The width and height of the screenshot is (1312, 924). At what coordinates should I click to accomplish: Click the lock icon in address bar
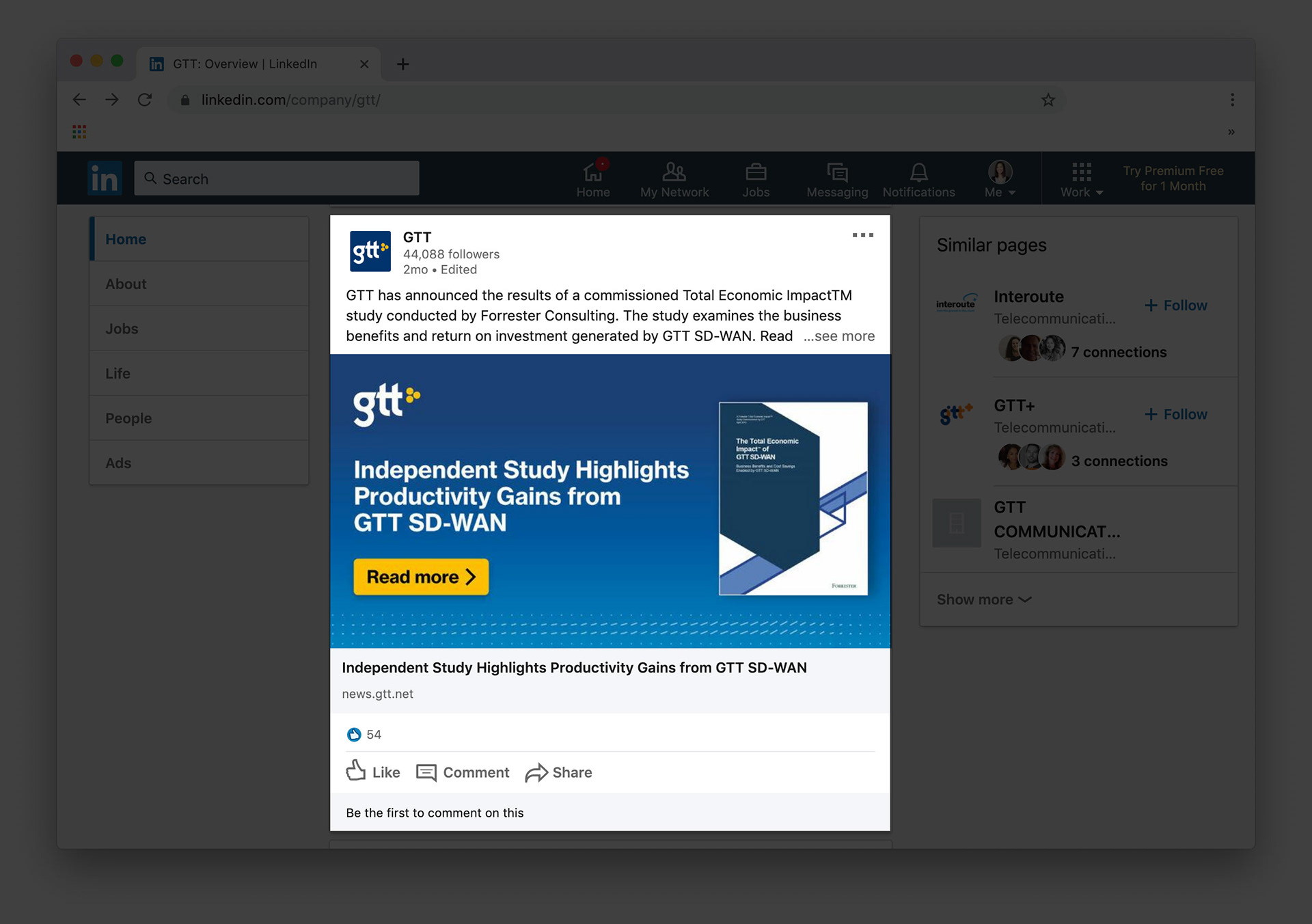(x=185, y=100)
